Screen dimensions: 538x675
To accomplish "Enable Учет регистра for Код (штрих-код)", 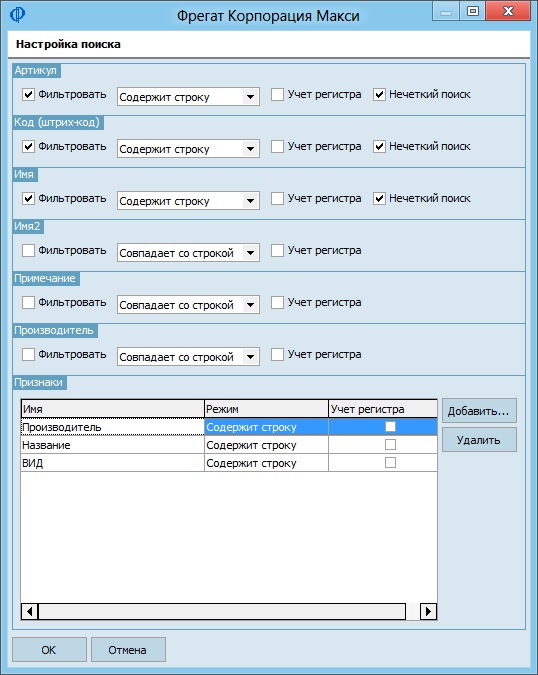I will point(278,146).
